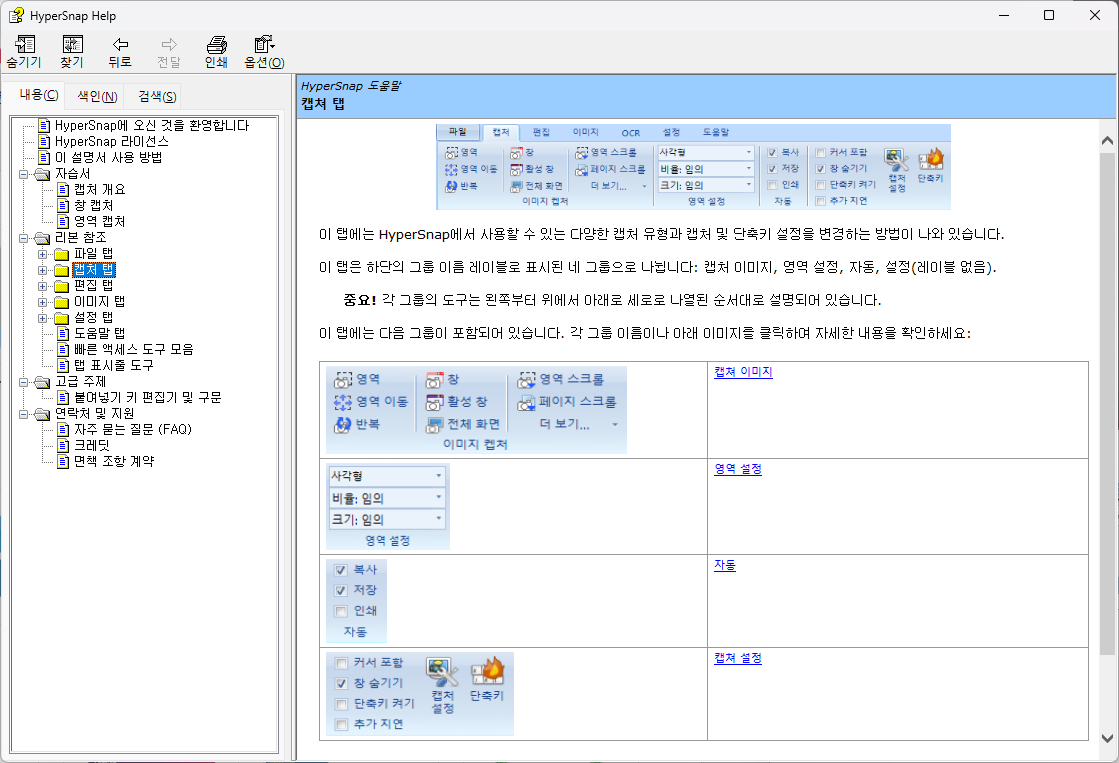Viewport: 1119px width, 763px height.
Task: Go back with the 뒤로 arrow icon
Action: click(121, 45)
